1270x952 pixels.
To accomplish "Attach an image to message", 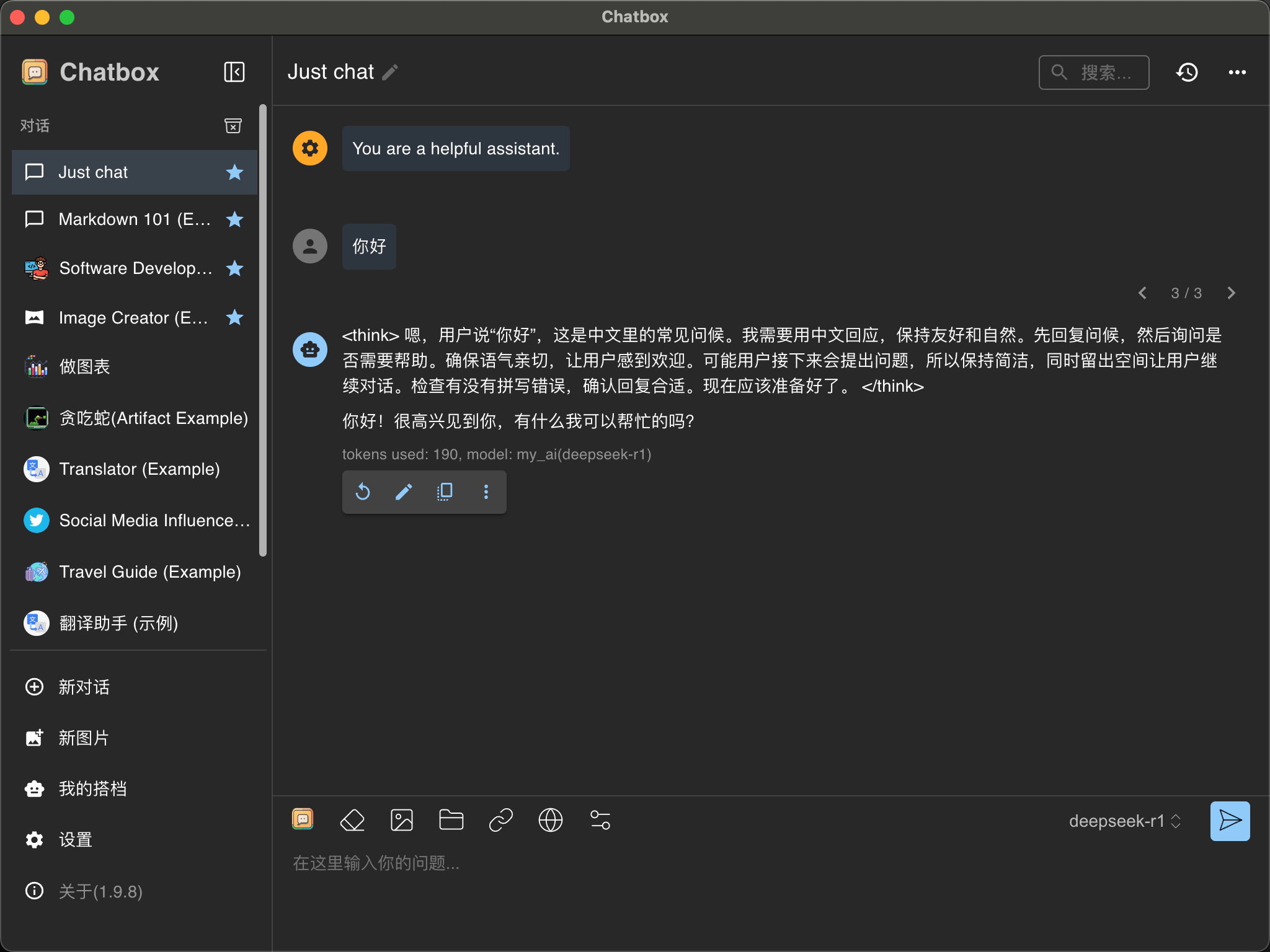I will click(402, 820).
